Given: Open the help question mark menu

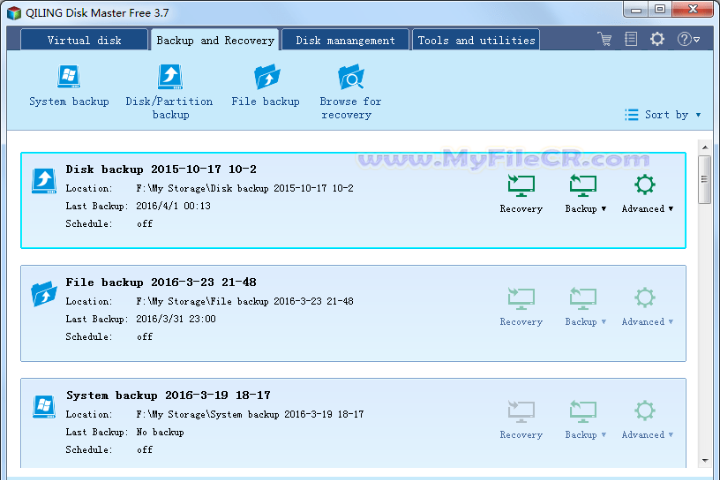Looking at the screenshot, I should [x=688, y=39].
